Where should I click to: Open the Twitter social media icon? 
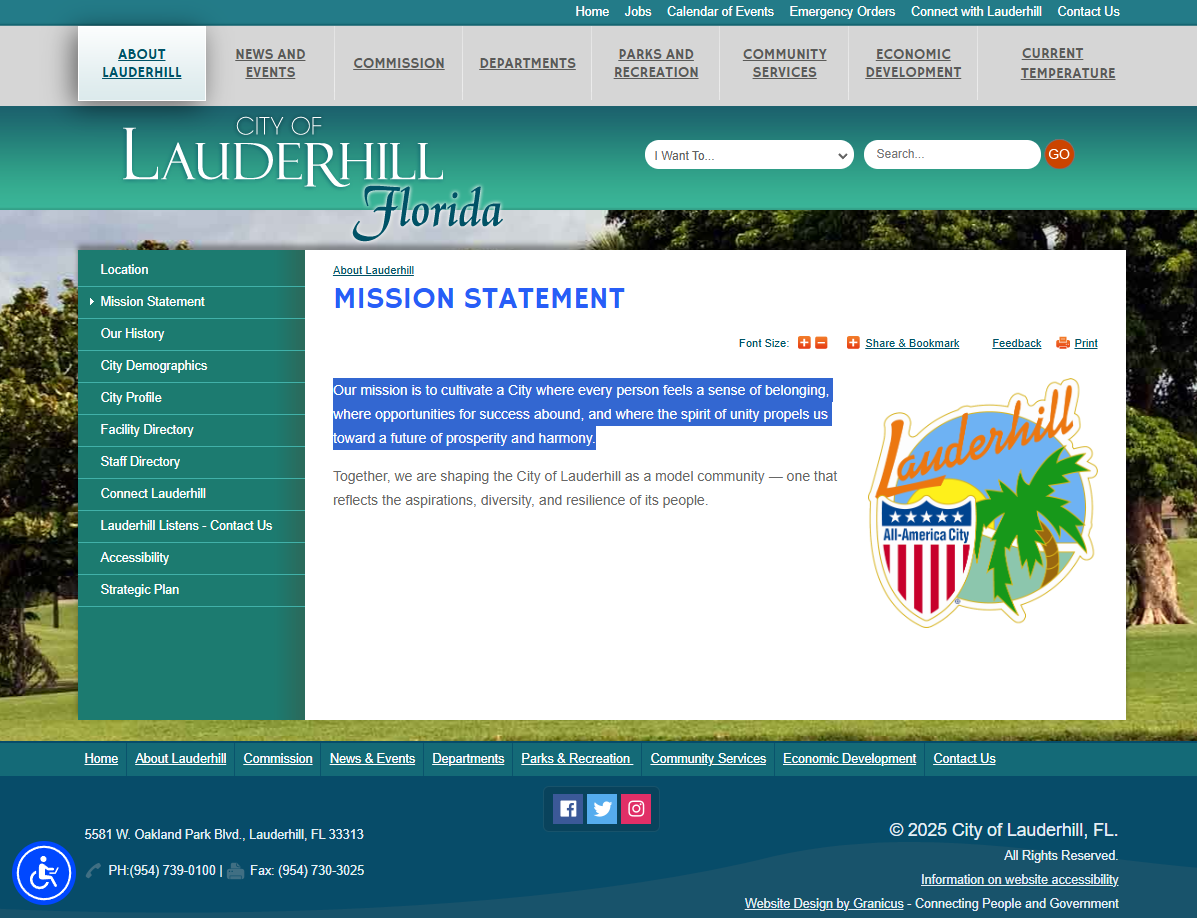pos(602,809)
